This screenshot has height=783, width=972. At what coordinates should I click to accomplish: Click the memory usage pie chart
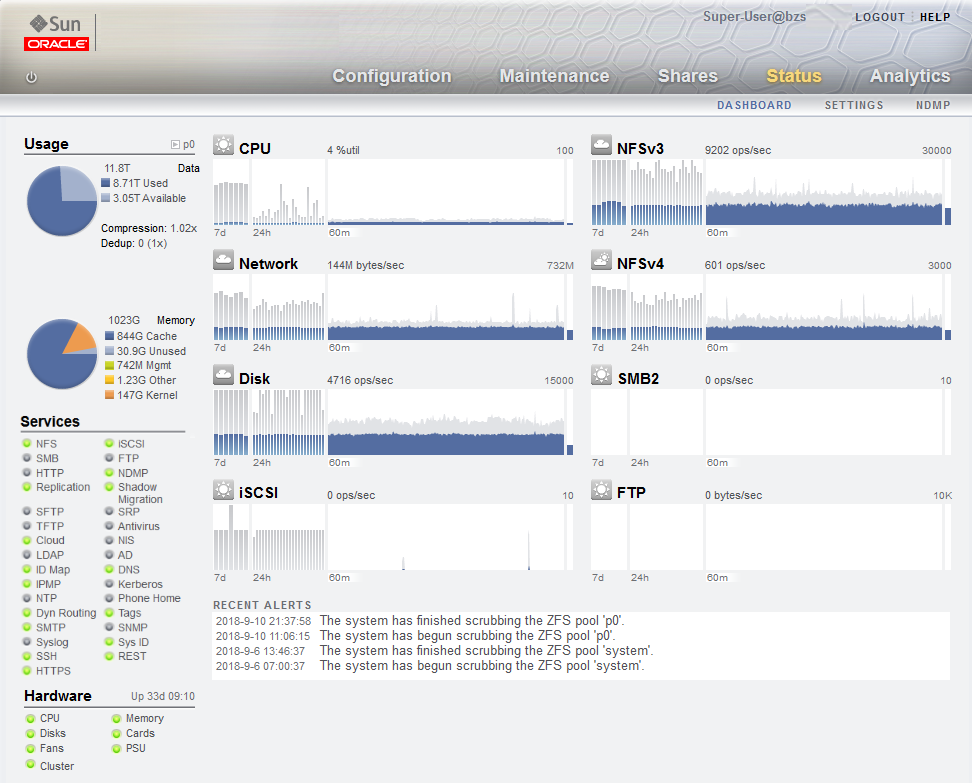62,354
